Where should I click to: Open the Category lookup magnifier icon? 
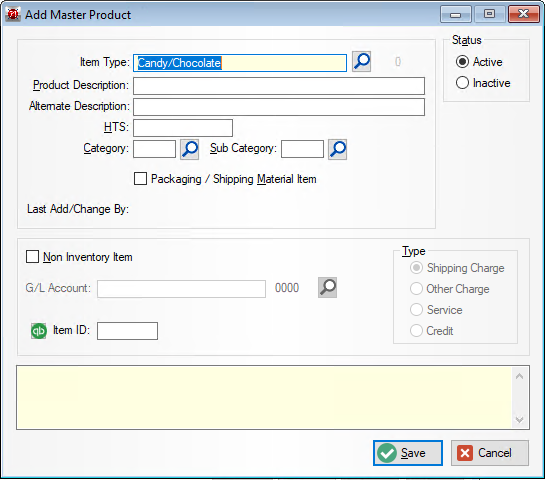(189, 149)
